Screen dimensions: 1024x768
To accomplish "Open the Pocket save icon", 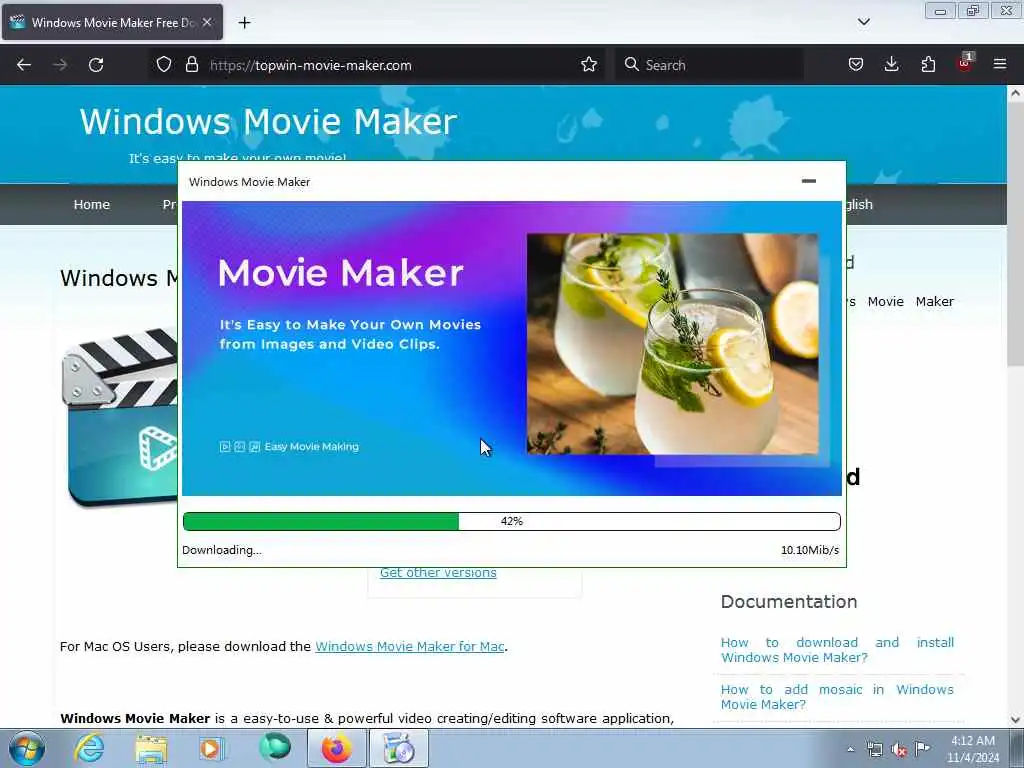I will tap(856, 65).
